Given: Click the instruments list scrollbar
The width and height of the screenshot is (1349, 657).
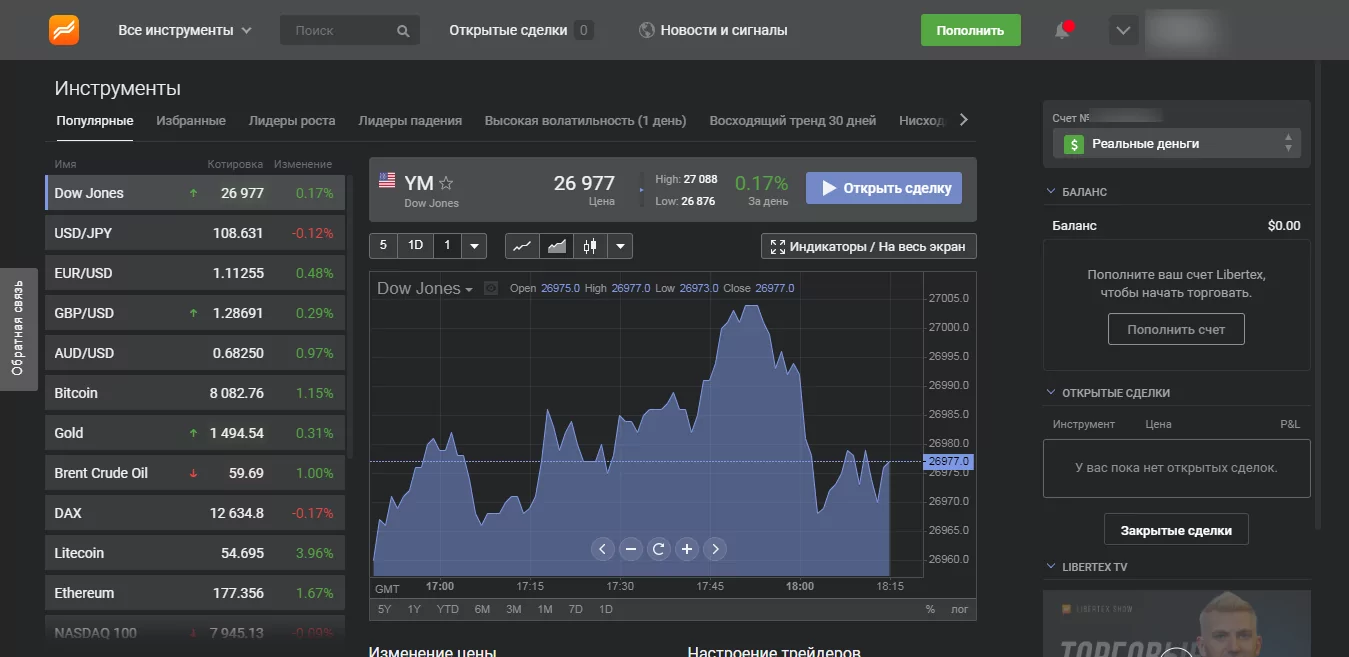Looking at the screenshot, I should 349,316.
